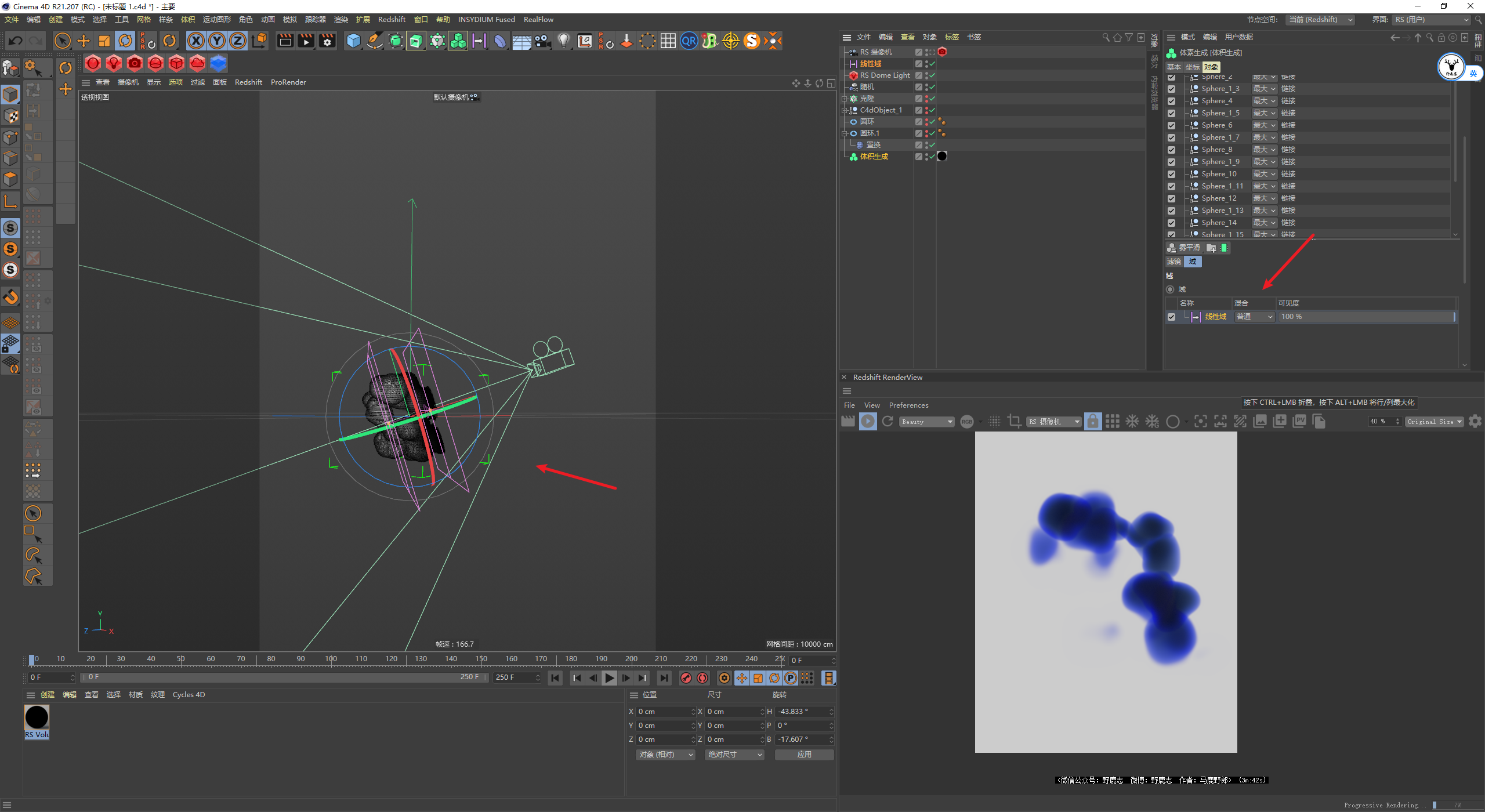Click the 应用 button

(x=804, y=755)
